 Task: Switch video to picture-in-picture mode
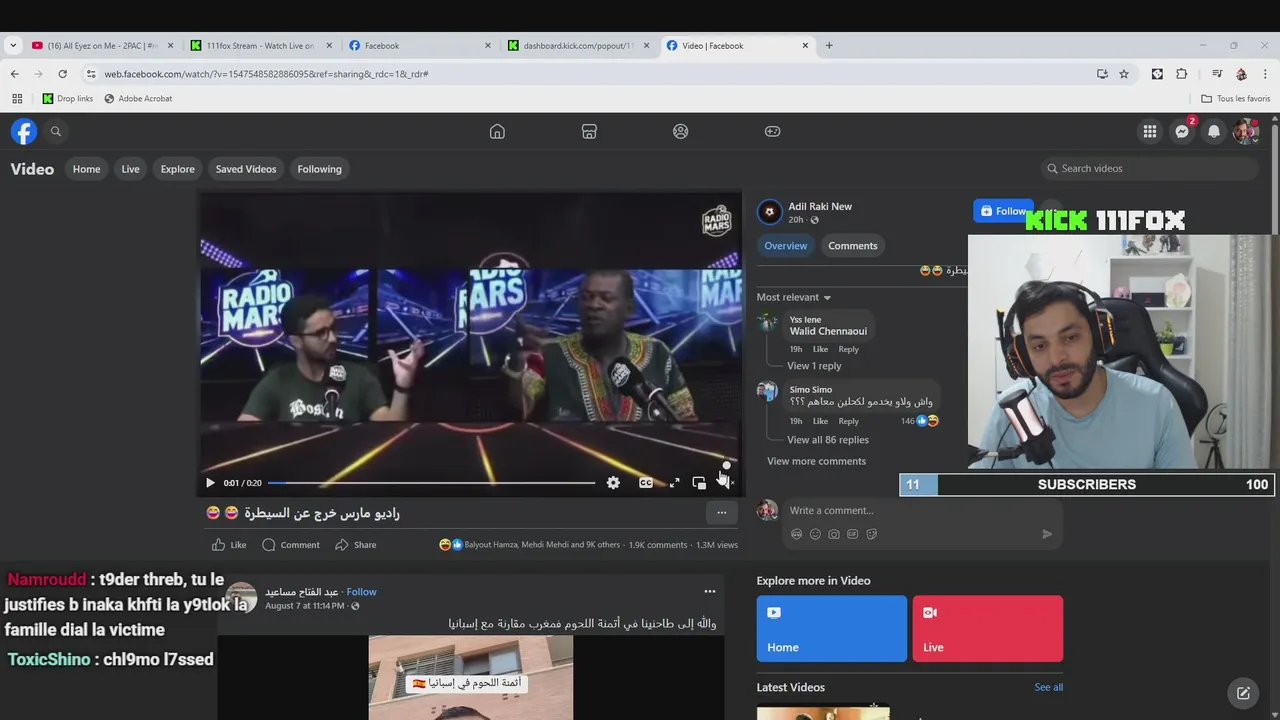(699, 483)
